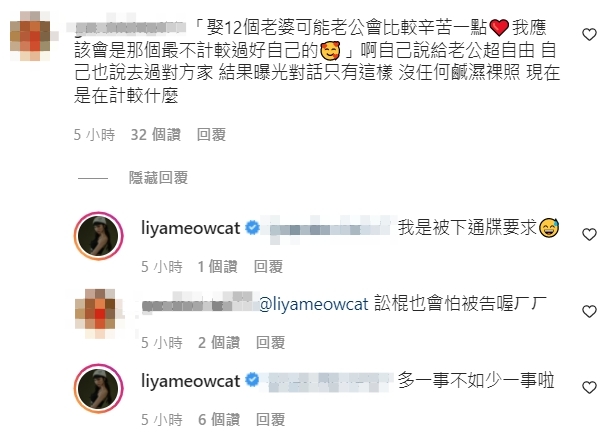This screenshot has height=433, width=609.
Task: View the 1 個讚 like count
Action: pyautogui.click(x=218, y=267)
